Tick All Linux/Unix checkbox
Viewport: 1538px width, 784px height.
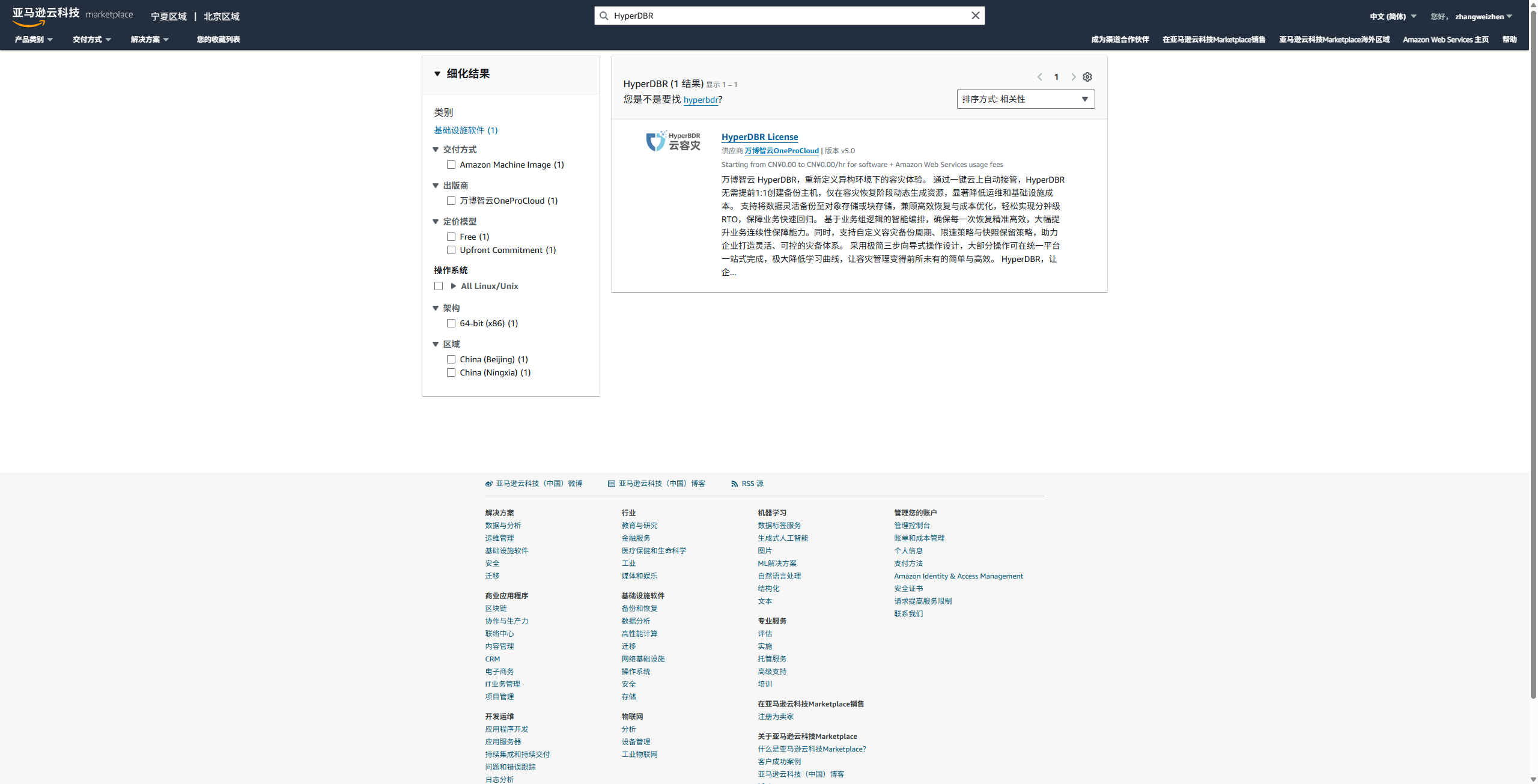[x=439, y=286]
